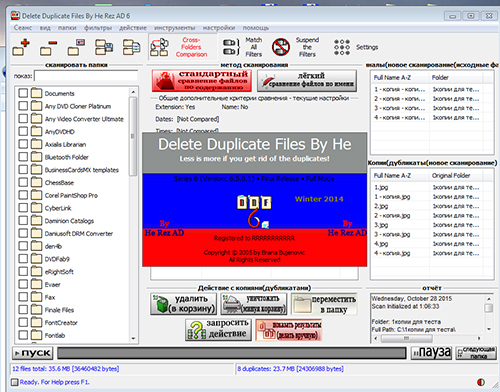
Task: Check the Any DVD Cloner Platinum checkbox
Action: (x=23, y=106)
